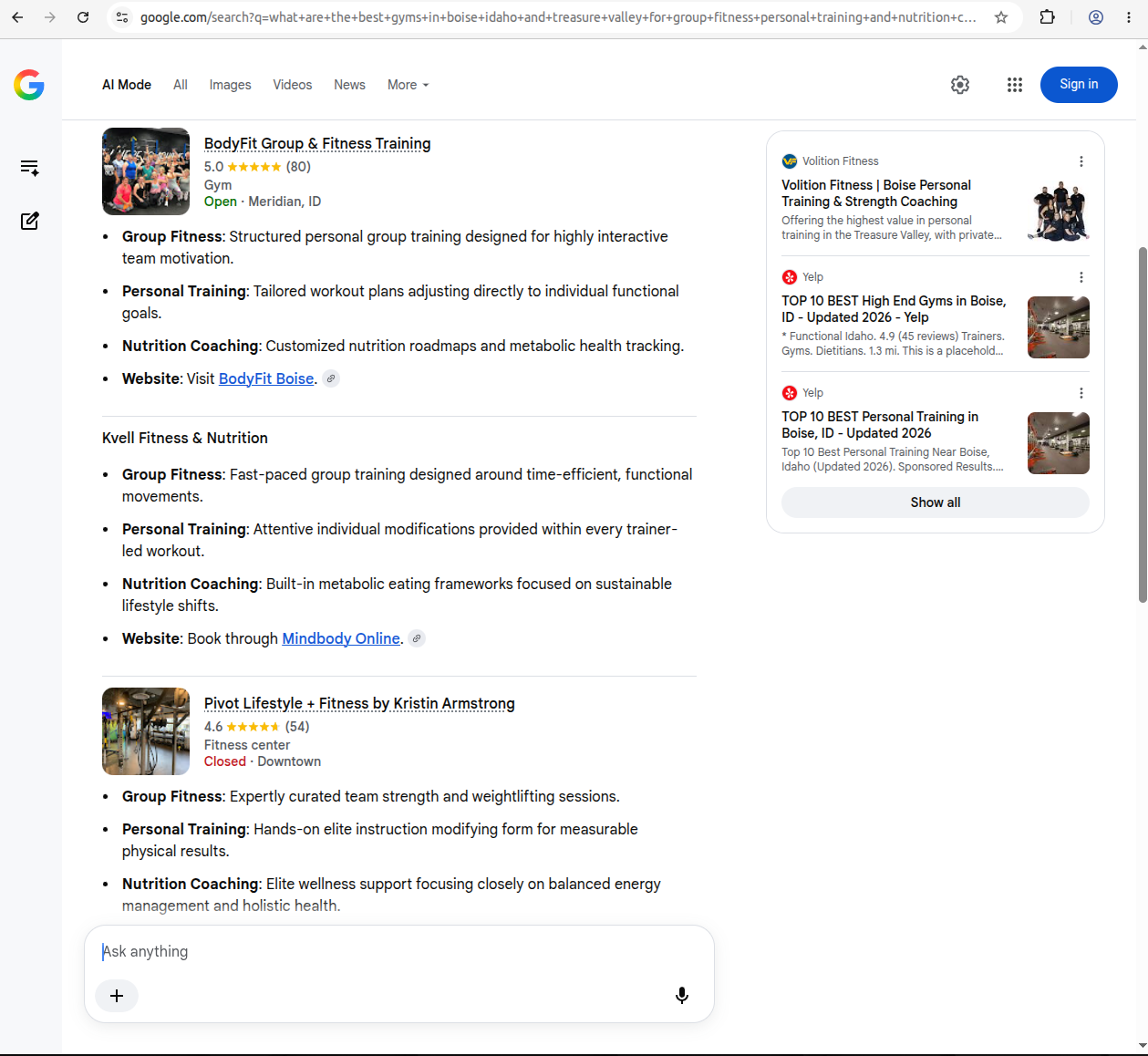Bookmark this page with star icon

1001,17
